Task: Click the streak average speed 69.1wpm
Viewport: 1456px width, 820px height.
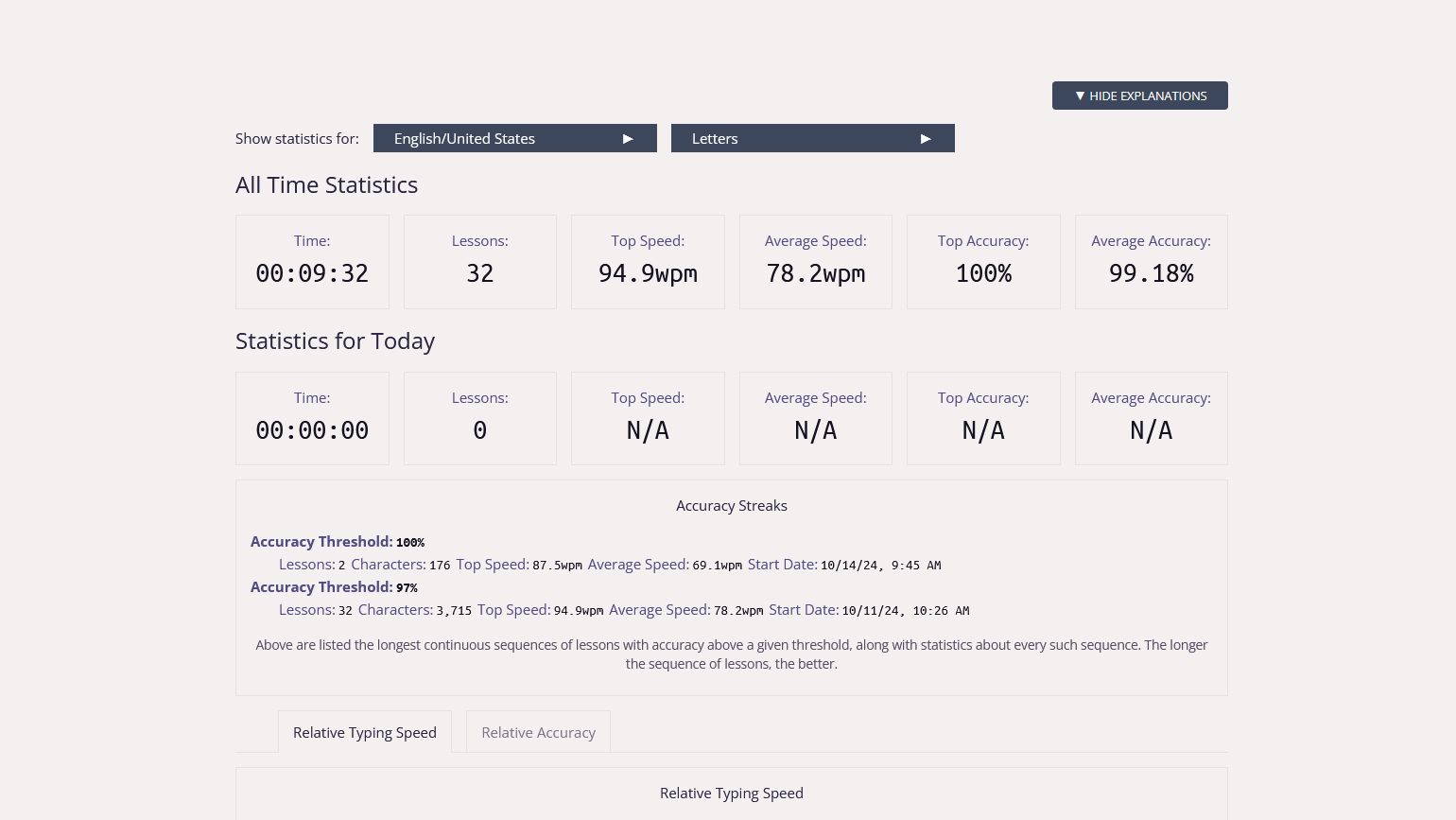Action: pos(717,566)
